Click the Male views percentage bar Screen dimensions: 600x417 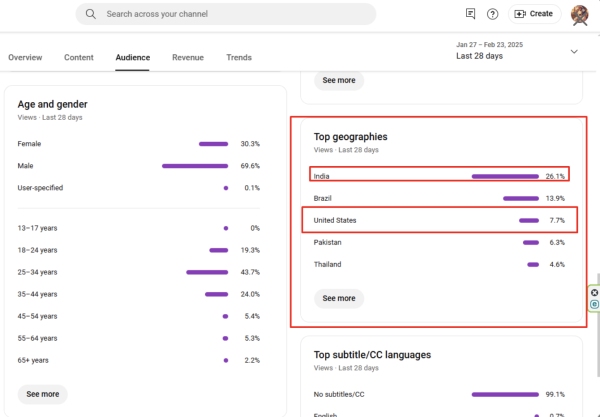coord(194,166)
